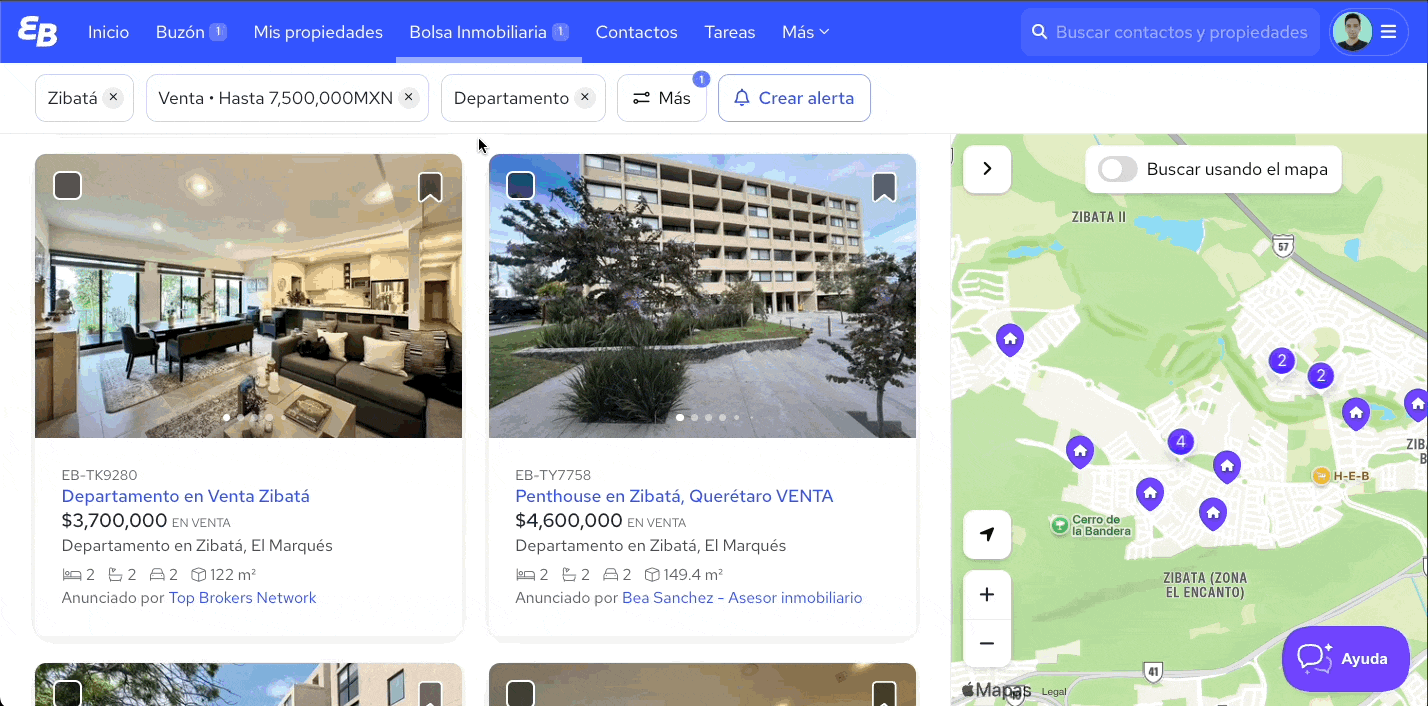Open Top Brokers Network advertiser link
The image size is (1428, 706).
tap(242, 598)
